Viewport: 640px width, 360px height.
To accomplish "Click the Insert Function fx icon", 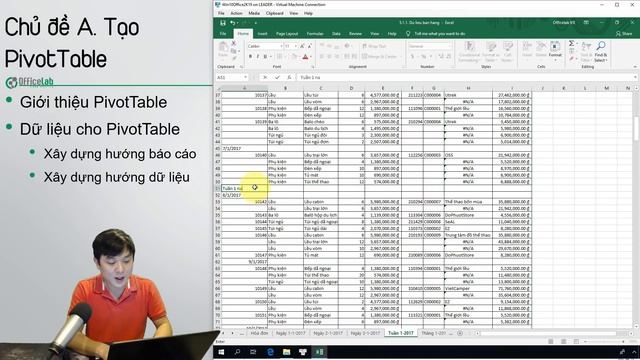I will [289, 78].
